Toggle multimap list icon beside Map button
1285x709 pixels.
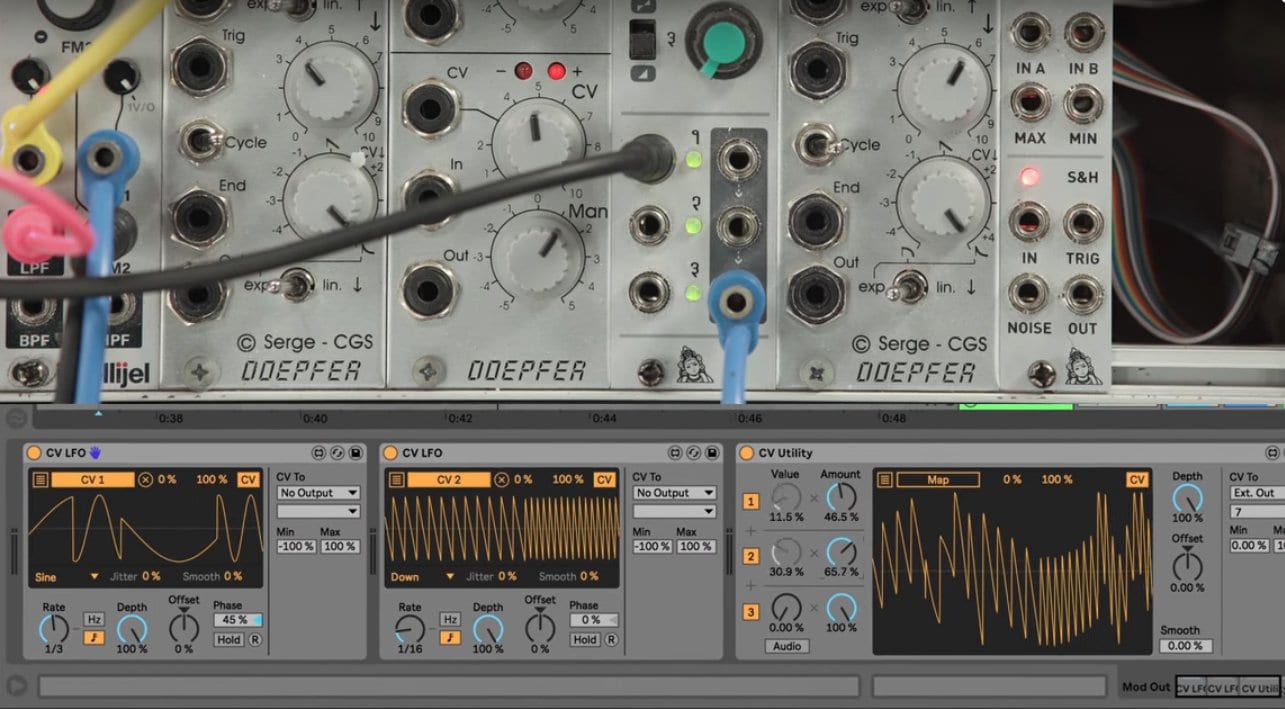[x=885, y=480]
